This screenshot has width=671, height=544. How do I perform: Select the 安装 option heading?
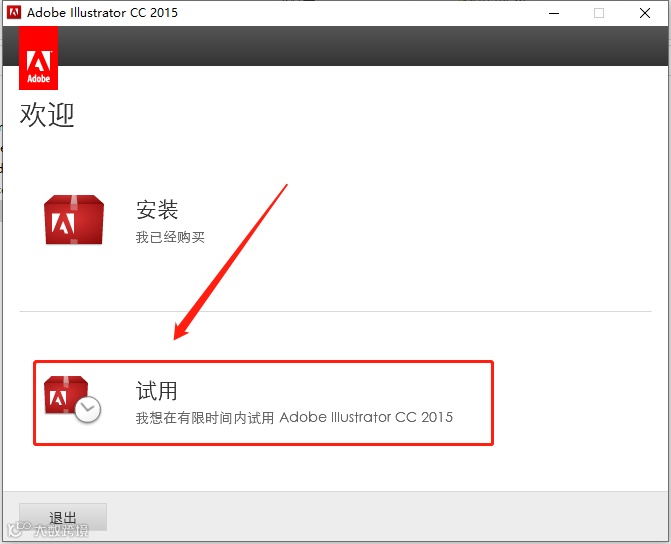157,210
